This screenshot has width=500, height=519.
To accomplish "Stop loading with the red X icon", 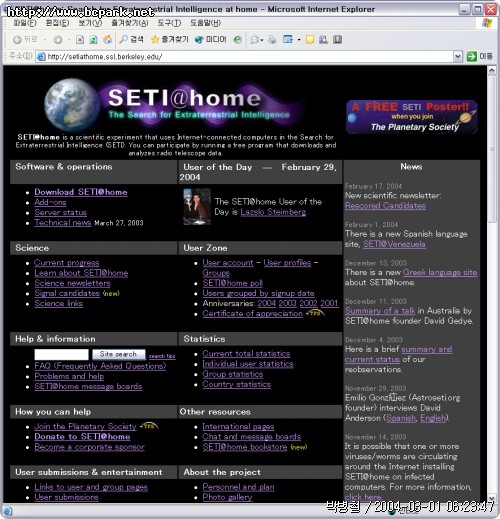I will click(x=80, y=40).
